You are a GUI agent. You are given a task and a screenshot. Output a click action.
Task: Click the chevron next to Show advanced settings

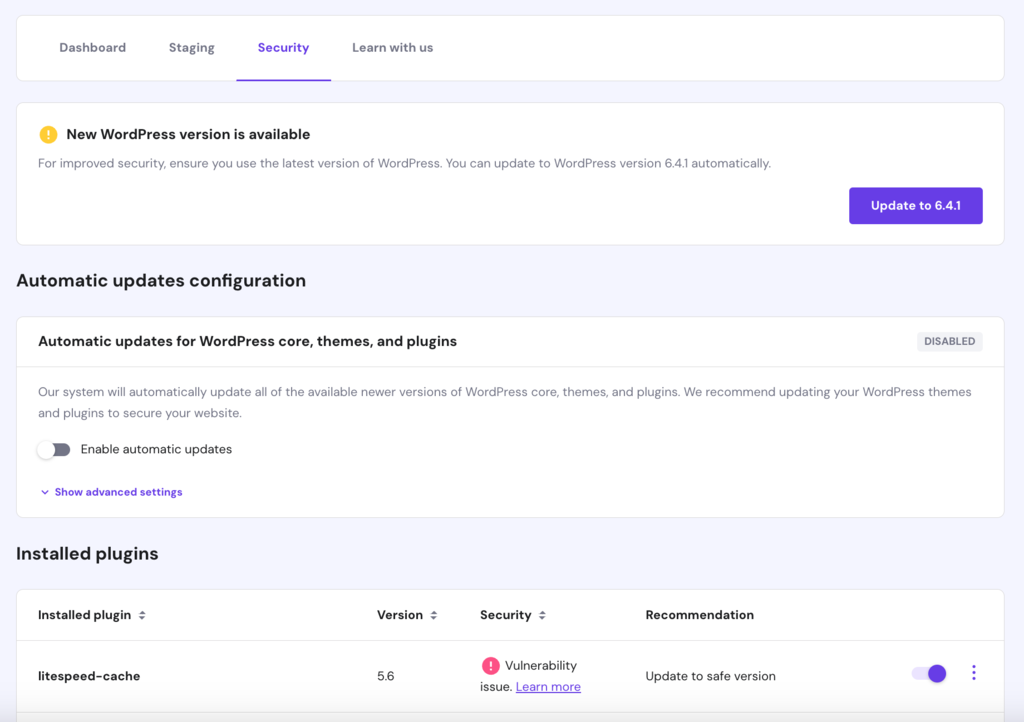point(44,492)
